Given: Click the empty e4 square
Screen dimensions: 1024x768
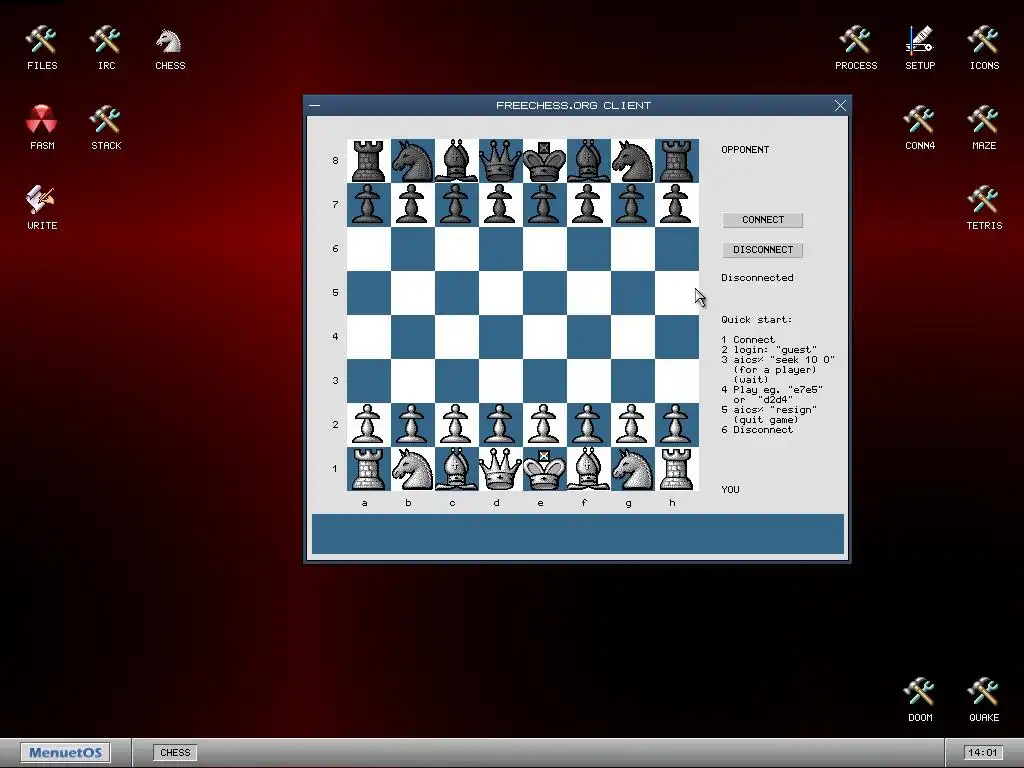Looking at the screenshot, I should click(x=544, y=336).
